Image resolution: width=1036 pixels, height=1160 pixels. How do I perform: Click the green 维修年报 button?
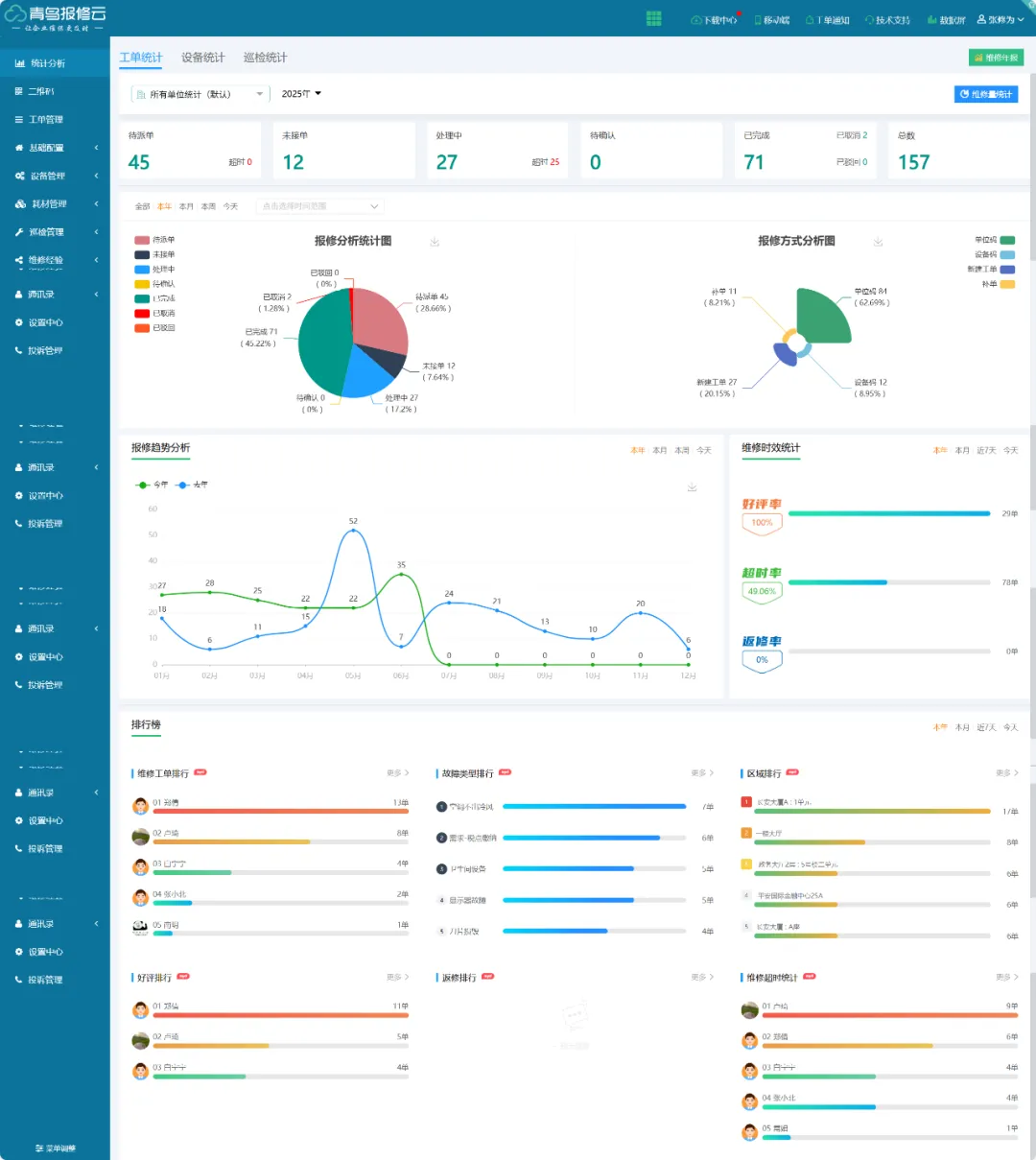tap(996, 58)
